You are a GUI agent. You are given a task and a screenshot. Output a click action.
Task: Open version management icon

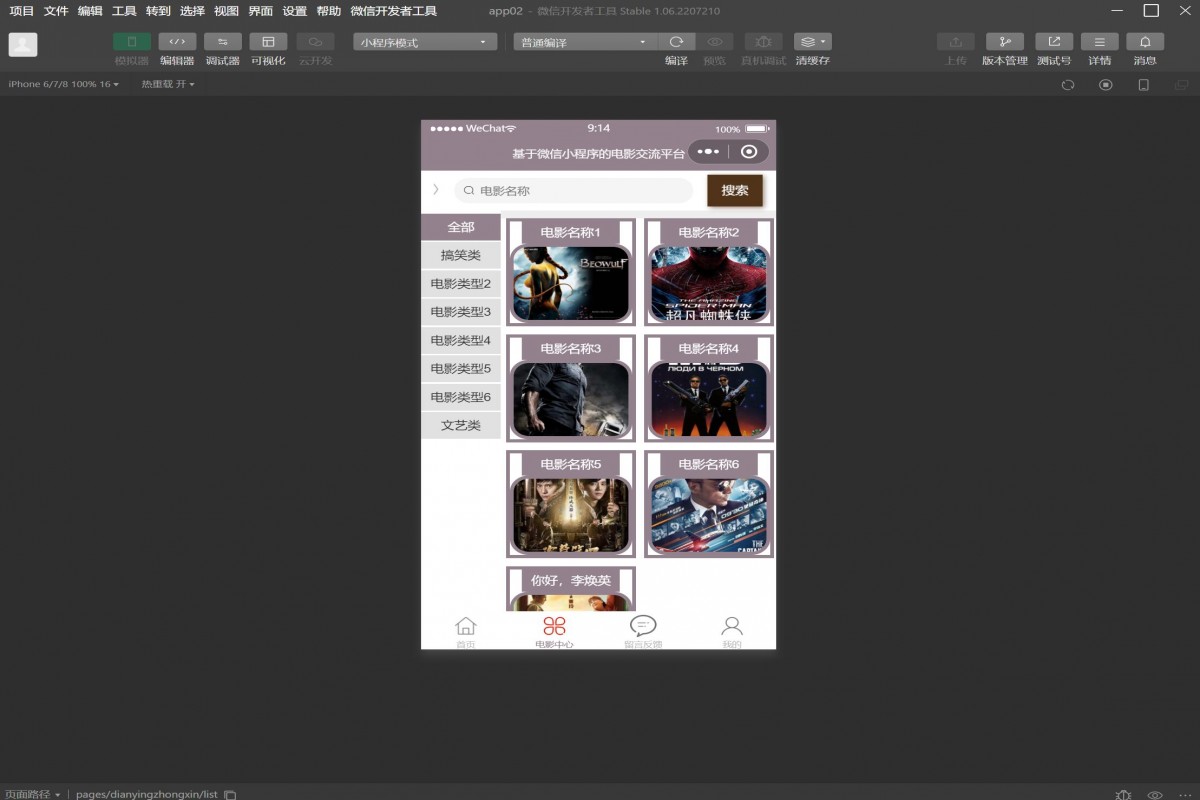[1004, 42]
